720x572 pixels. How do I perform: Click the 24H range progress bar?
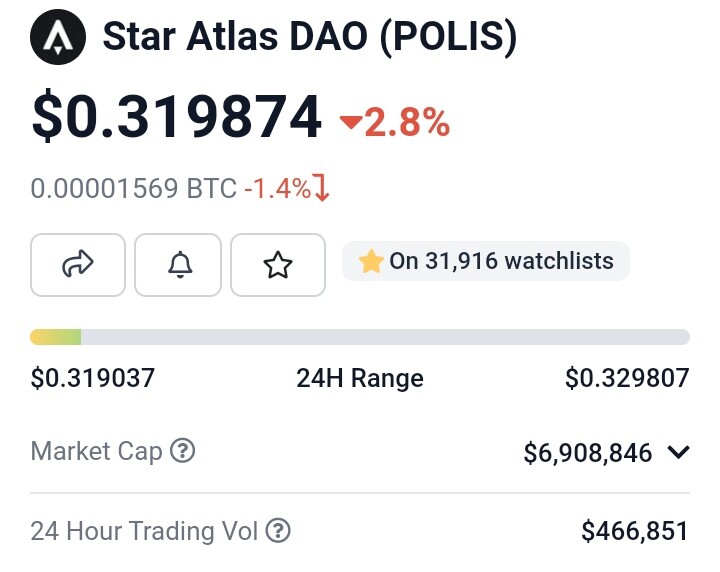pyautogui.click(x=360, y=336)
